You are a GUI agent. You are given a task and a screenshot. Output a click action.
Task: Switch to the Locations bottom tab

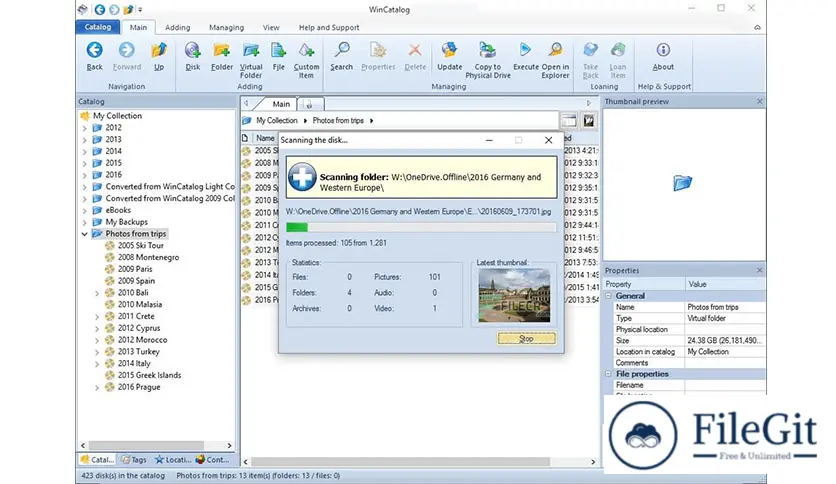173,459
